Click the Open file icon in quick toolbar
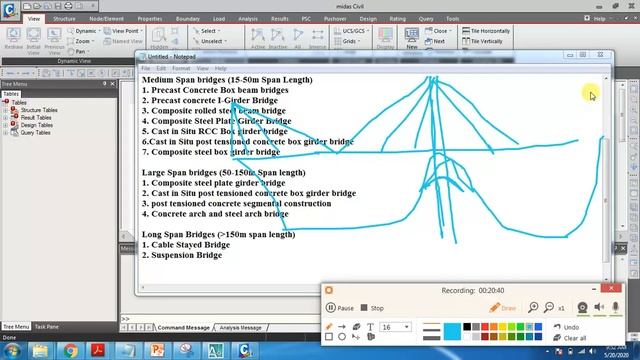 (37, 6)
